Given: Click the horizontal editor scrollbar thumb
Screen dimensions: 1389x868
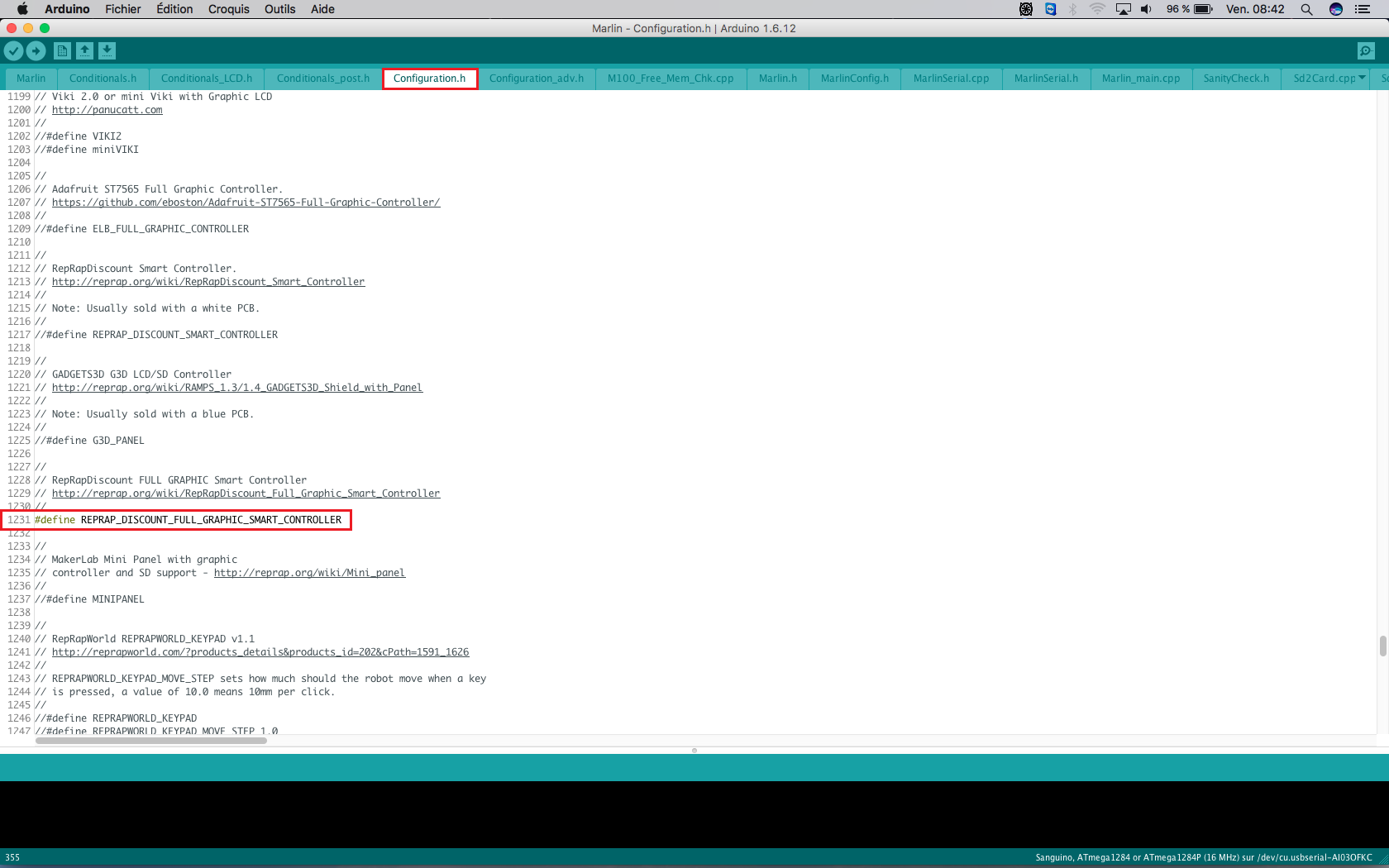Looking at the screenshot, I should (x=151, y=741).
